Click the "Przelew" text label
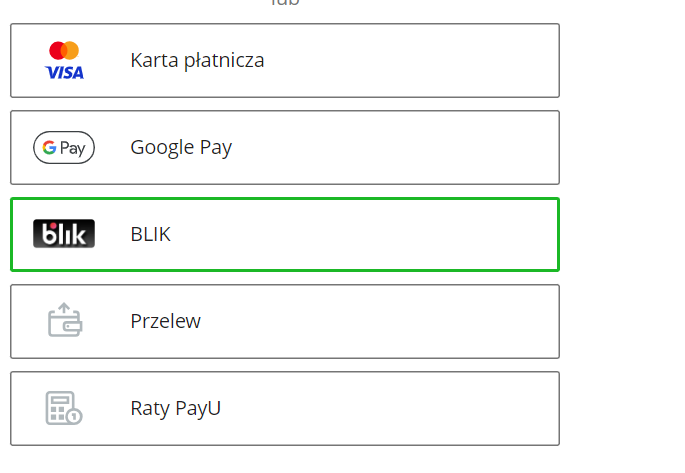685x473 pixels. pos(166,321)
